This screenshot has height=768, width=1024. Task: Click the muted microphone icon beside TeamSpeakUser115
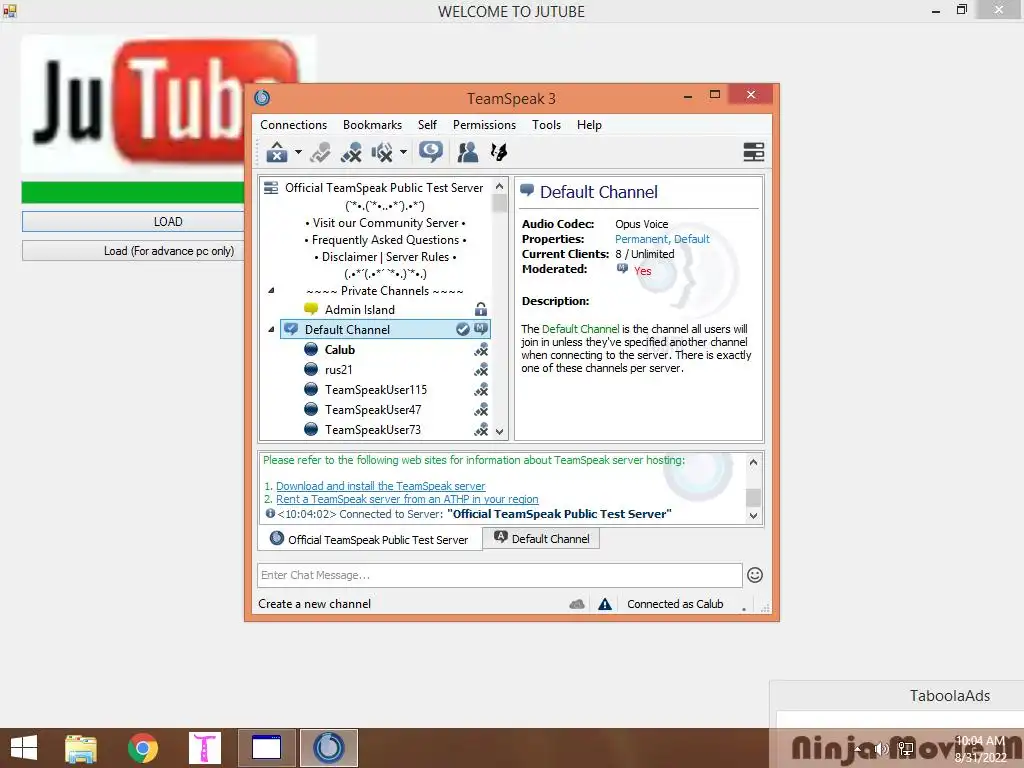click(x=481, y=390)
